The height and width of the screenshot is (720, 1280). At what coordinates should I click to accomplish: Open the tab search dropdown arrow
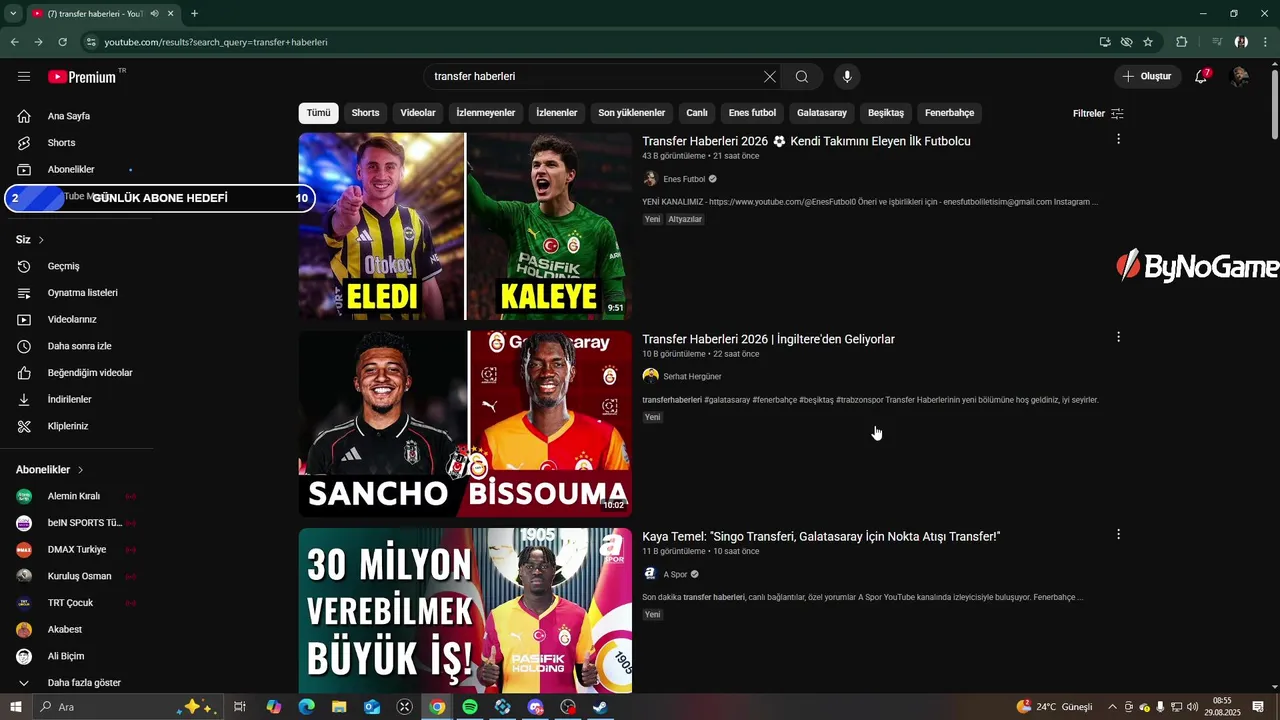13,14
